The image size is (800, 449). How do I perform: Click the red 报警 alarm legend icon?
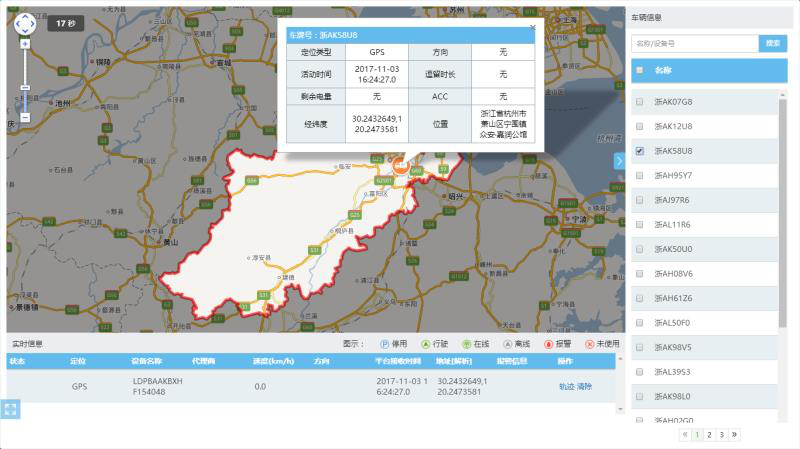(x=547, y=344)
